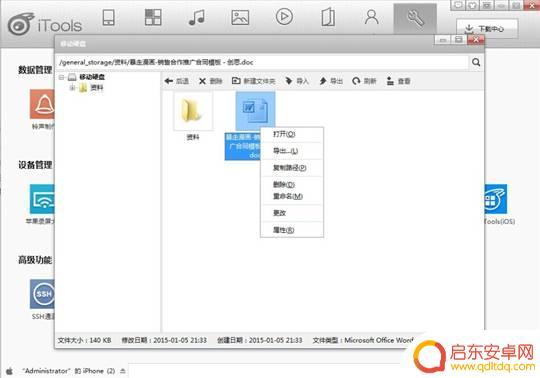The height and width of the screenshot is (378, 540).
Task: Click the 高级功能 section heading
Action: pos(35,260)
